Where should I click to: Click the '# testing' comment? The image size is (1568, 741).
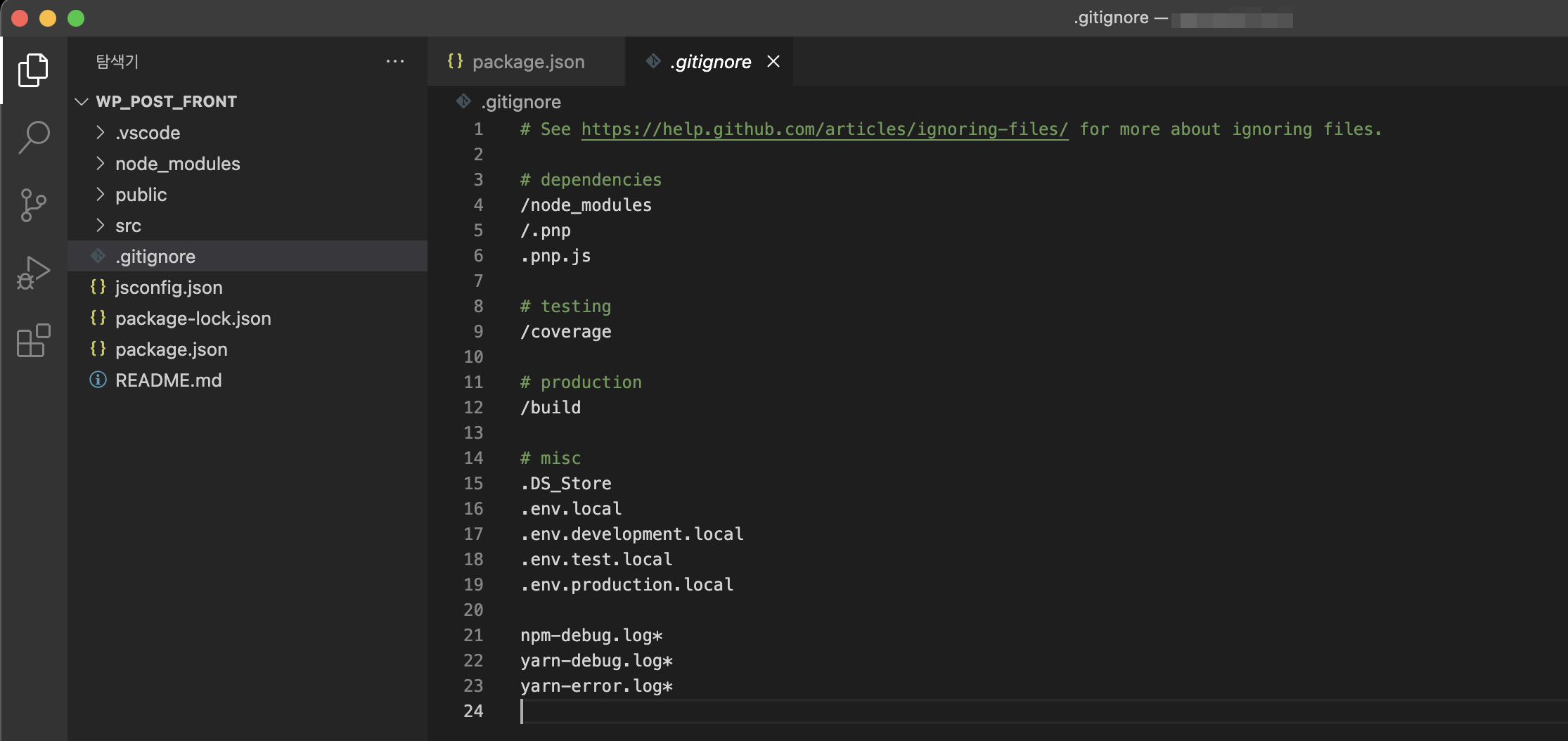565,307
